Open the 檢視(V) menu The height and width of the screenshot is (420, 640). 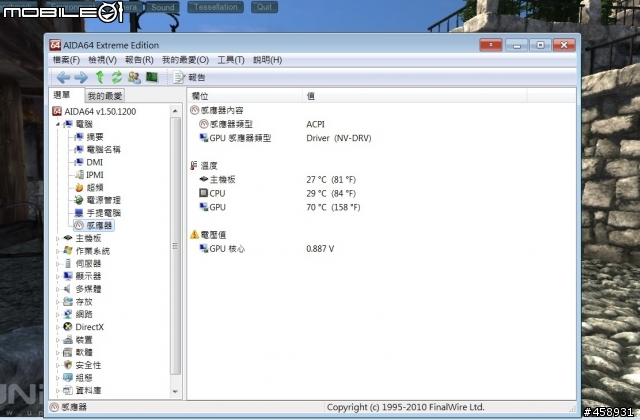(102, 60)
